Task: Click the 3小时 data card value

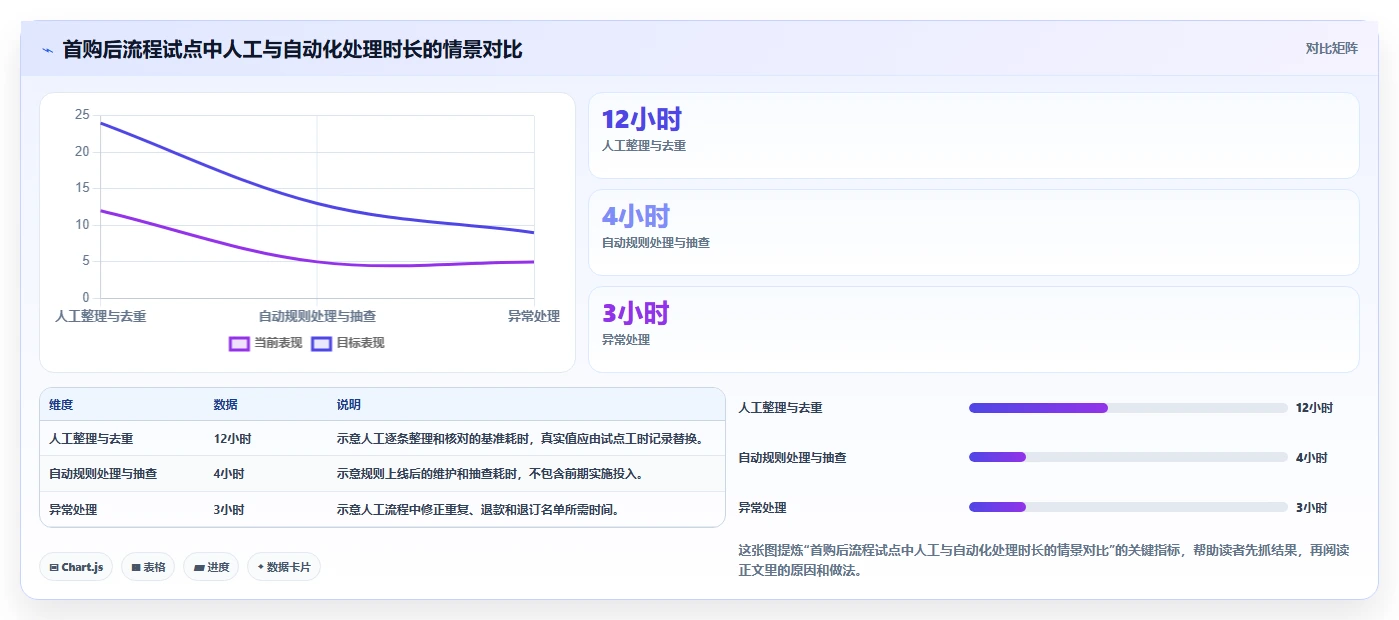Action: 635,313
